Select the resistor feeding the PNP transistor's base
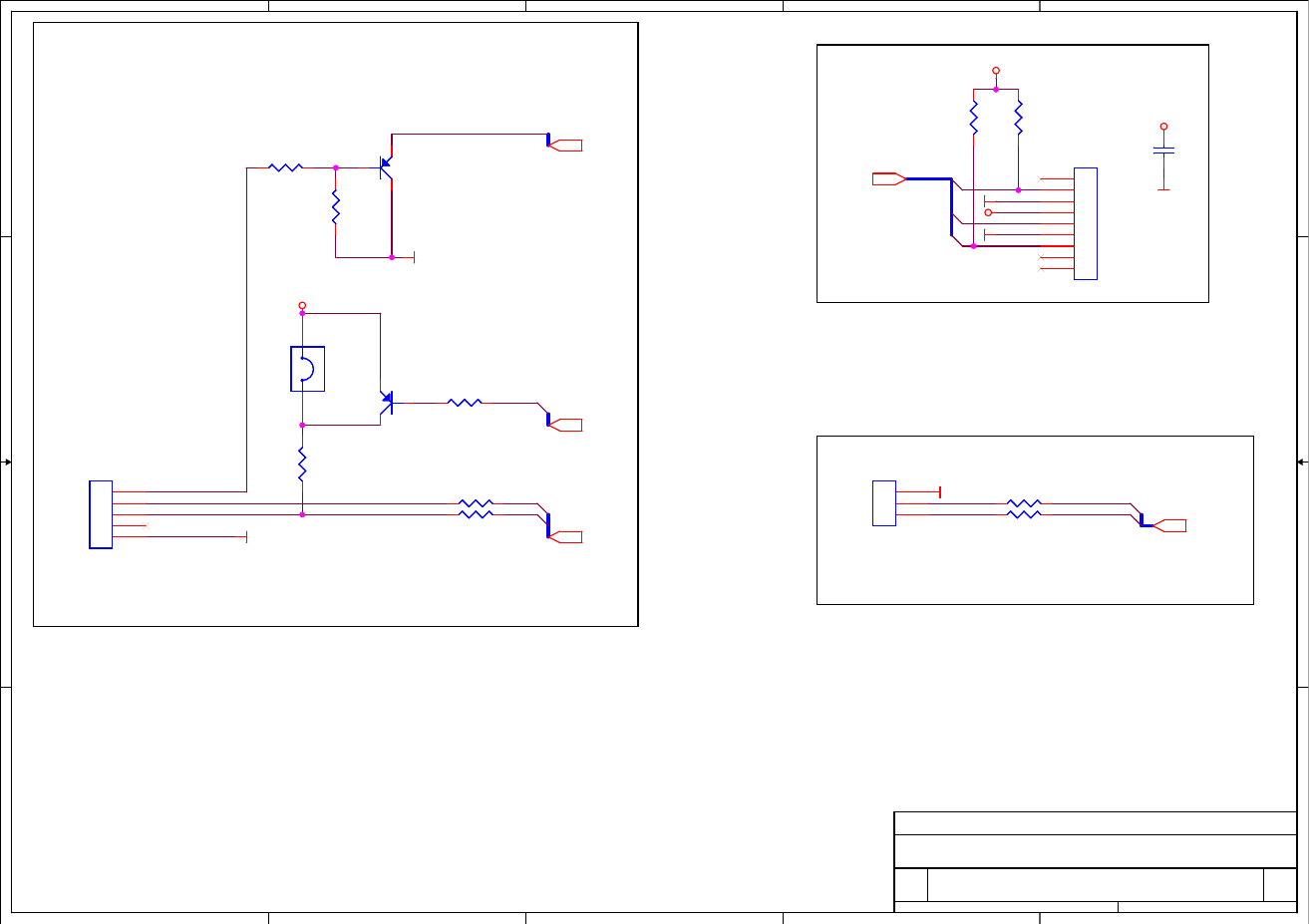This screenshot has height=924, width=1309. click(286, 167)
